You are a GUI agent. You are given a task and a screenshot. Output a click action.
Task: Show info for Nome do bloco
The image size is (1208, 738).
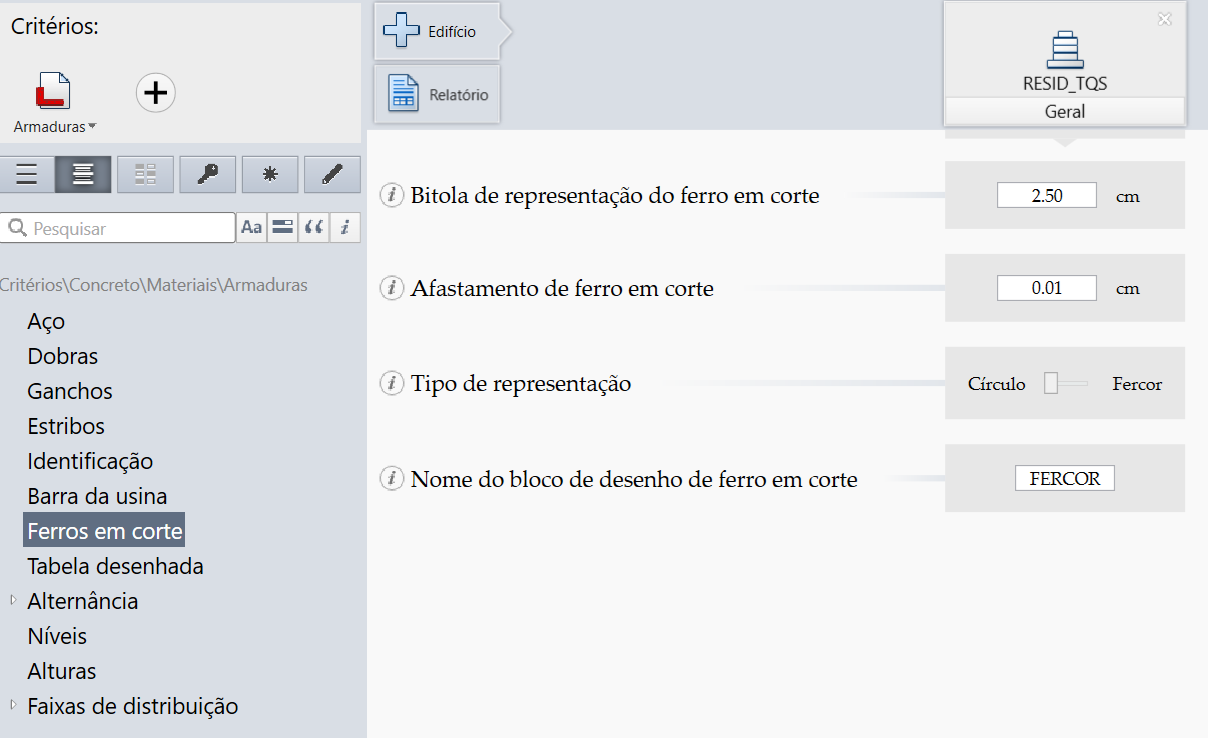[x=392, y=479]
